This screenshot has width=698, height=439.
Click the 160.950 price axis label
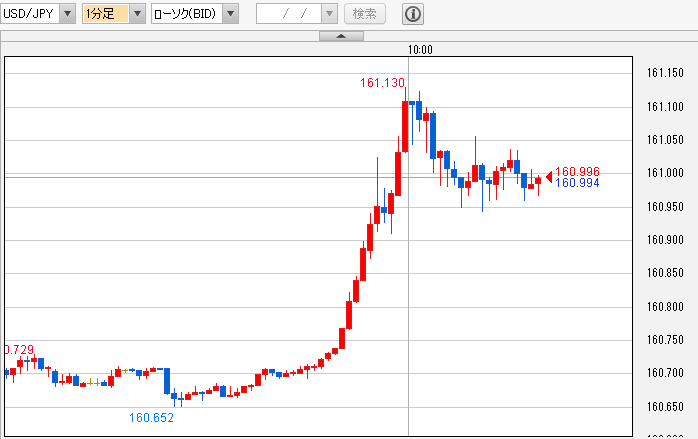[665, 207]
